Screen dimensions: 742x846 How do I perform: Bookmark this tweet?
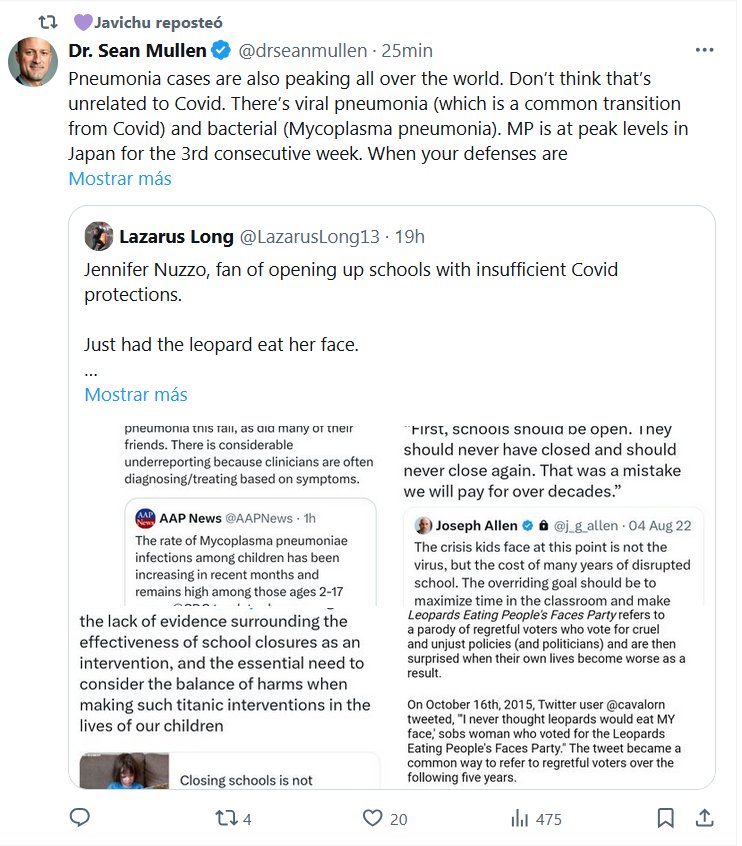[x=666, y=818]
